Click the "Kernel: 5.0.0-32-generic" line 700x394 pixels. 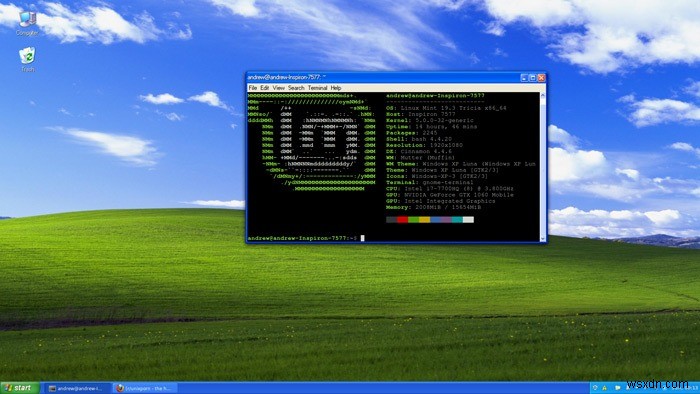point(430,120)
